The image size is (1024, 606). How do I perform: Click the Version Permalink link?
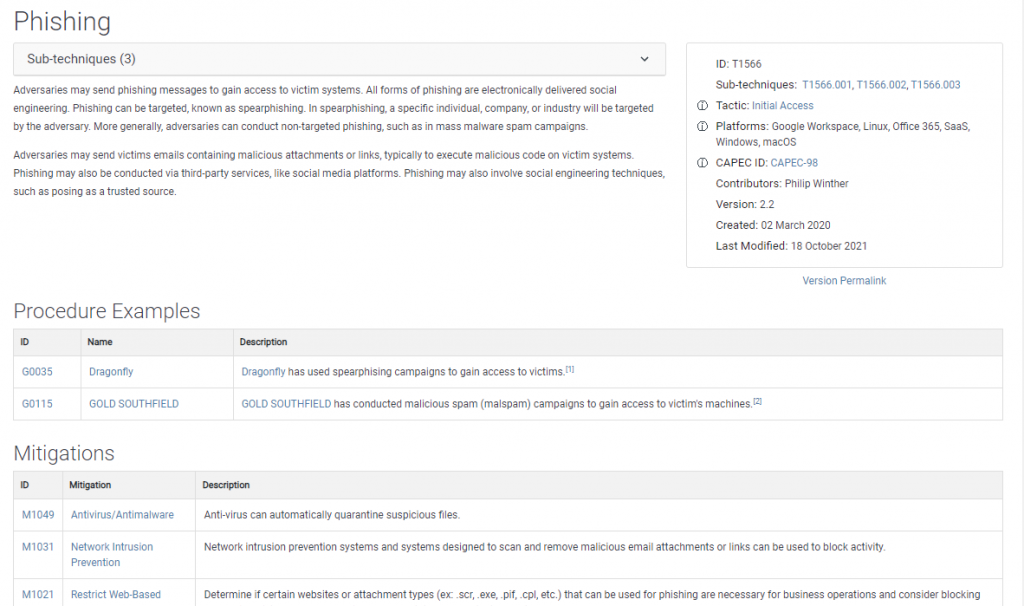tap(844, 281)
